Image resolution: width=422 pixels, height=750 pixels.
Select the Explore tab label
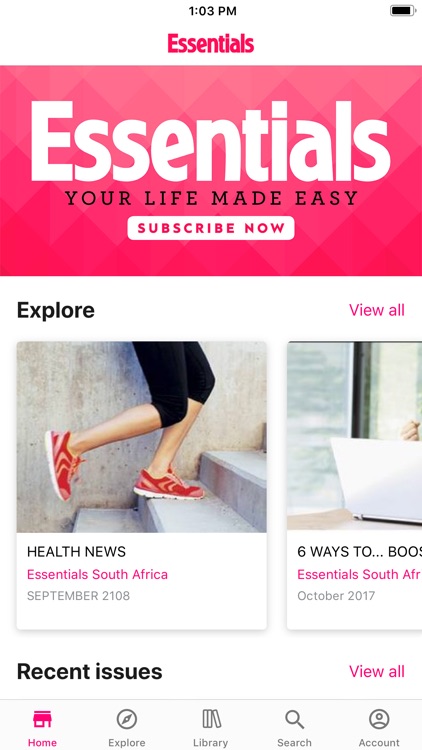pos(127,742)
